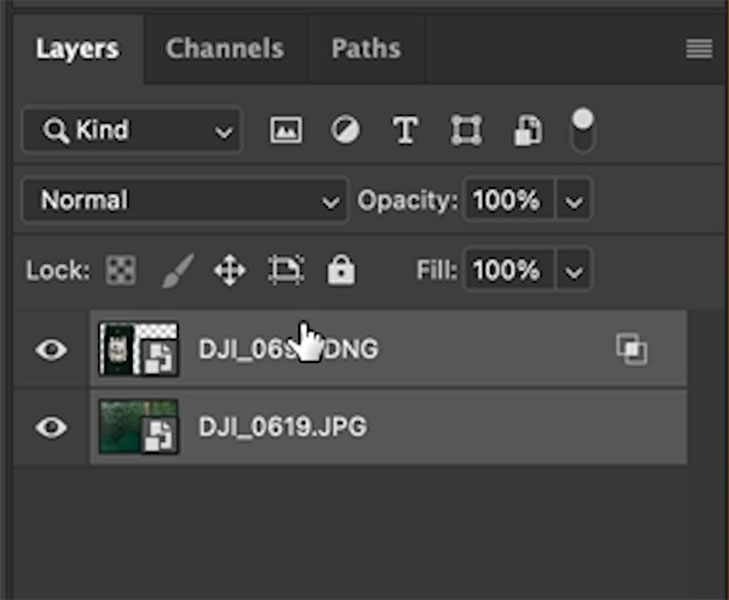Switch to the Channels tab
Screen dimensions: 729x600
pyautogui.click(x=225, y=49)
